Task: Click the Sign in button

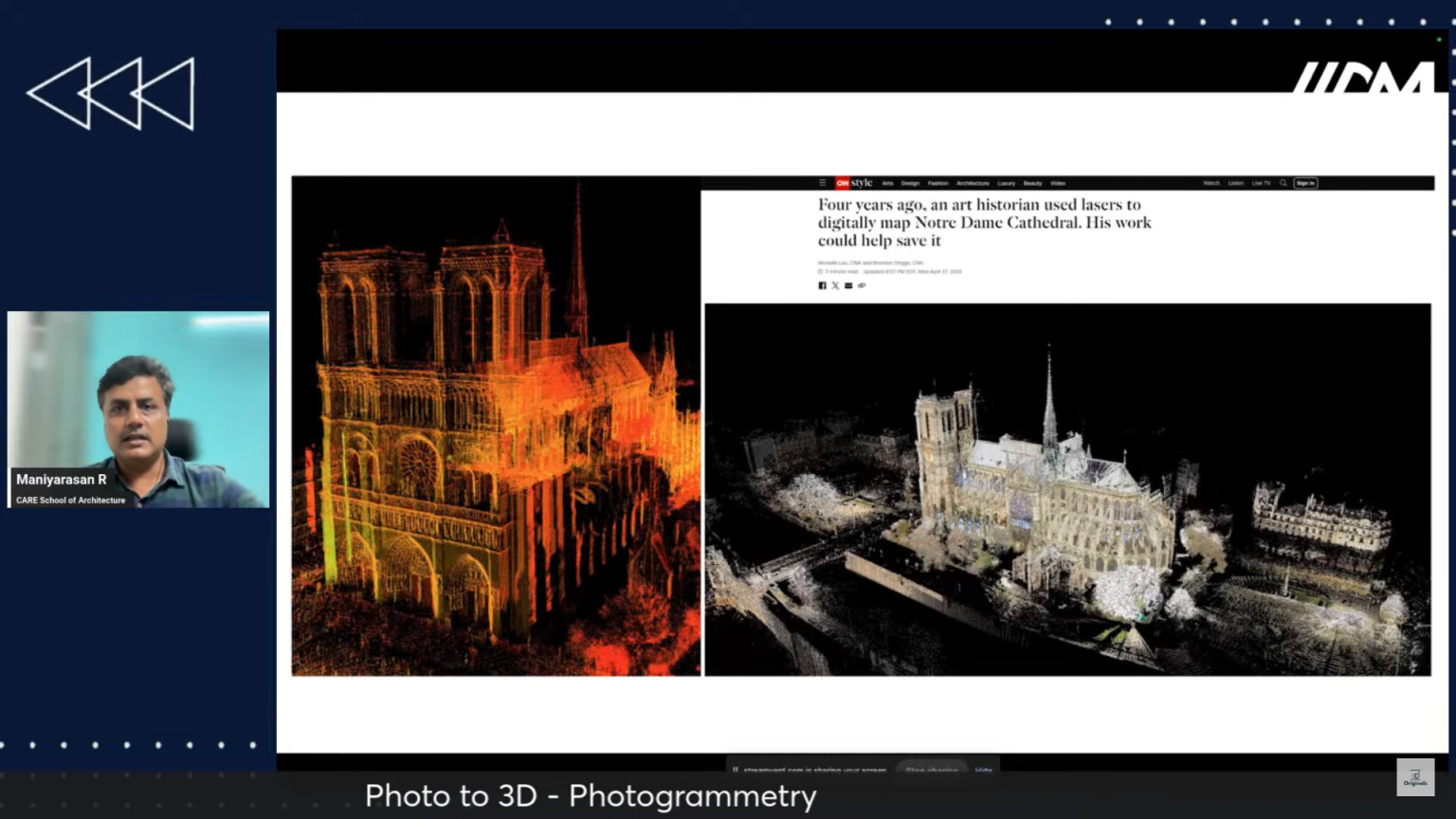Action: click(x=1306, y=183)
